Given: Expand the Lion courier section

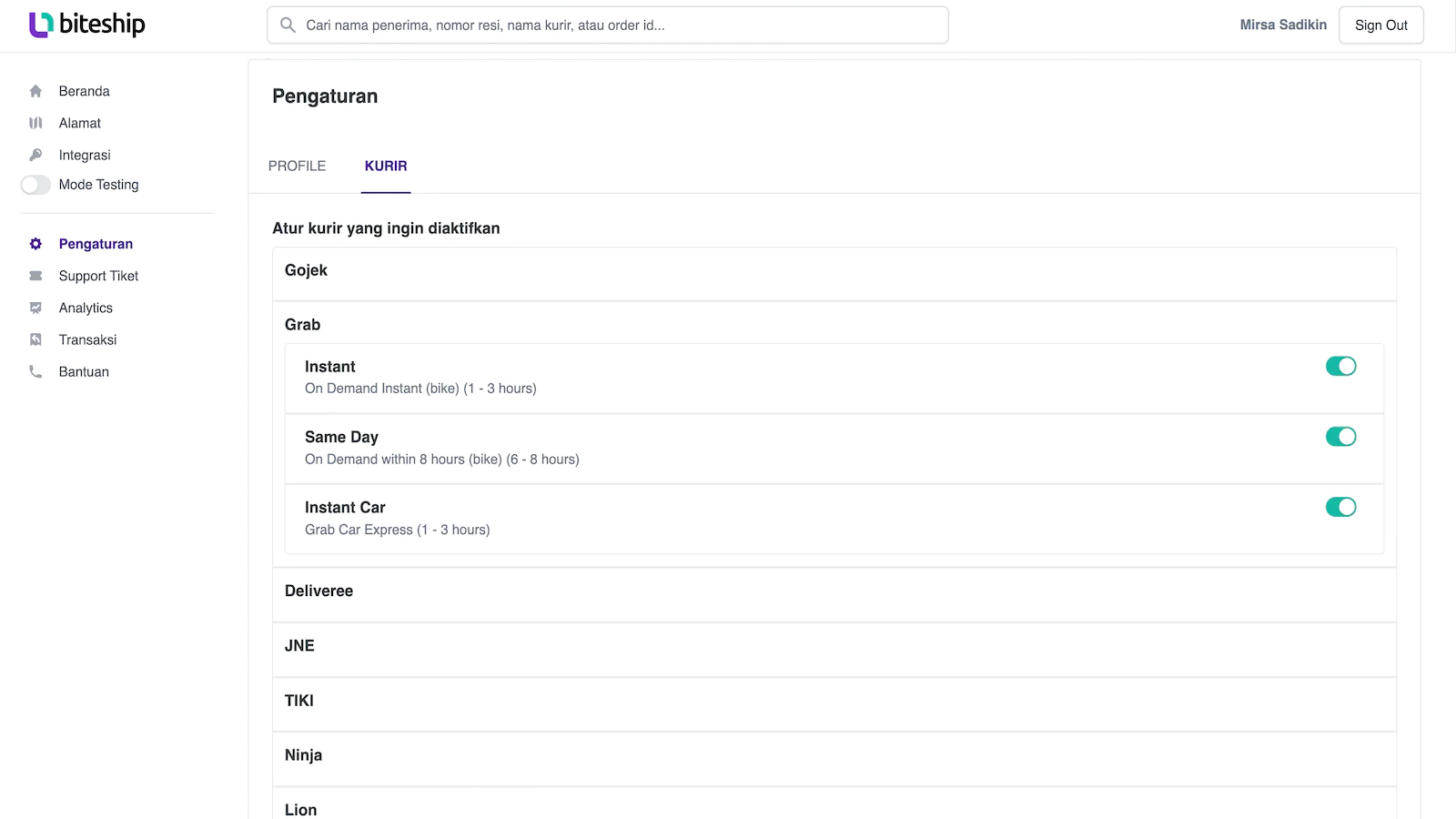Looking at the screenshot, I should 834,805.
